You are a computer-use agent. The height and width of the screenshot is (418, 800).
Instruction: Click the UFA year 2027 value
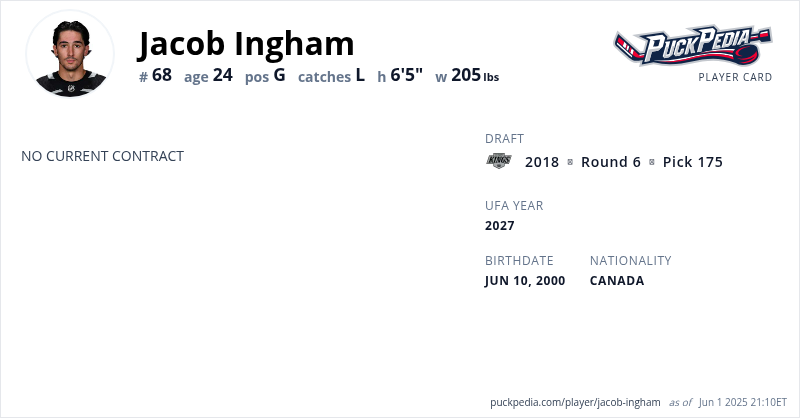(500, 226)
